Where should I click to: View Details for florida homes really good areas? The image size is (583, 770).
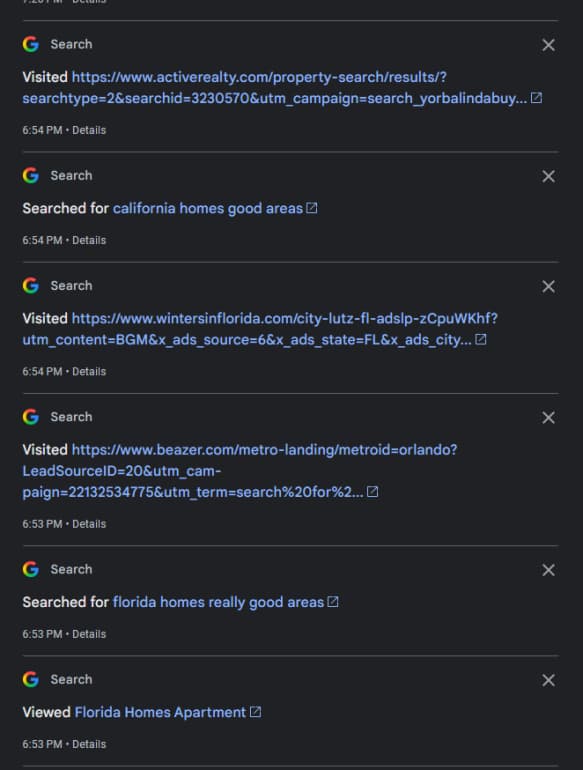(89, 634)
